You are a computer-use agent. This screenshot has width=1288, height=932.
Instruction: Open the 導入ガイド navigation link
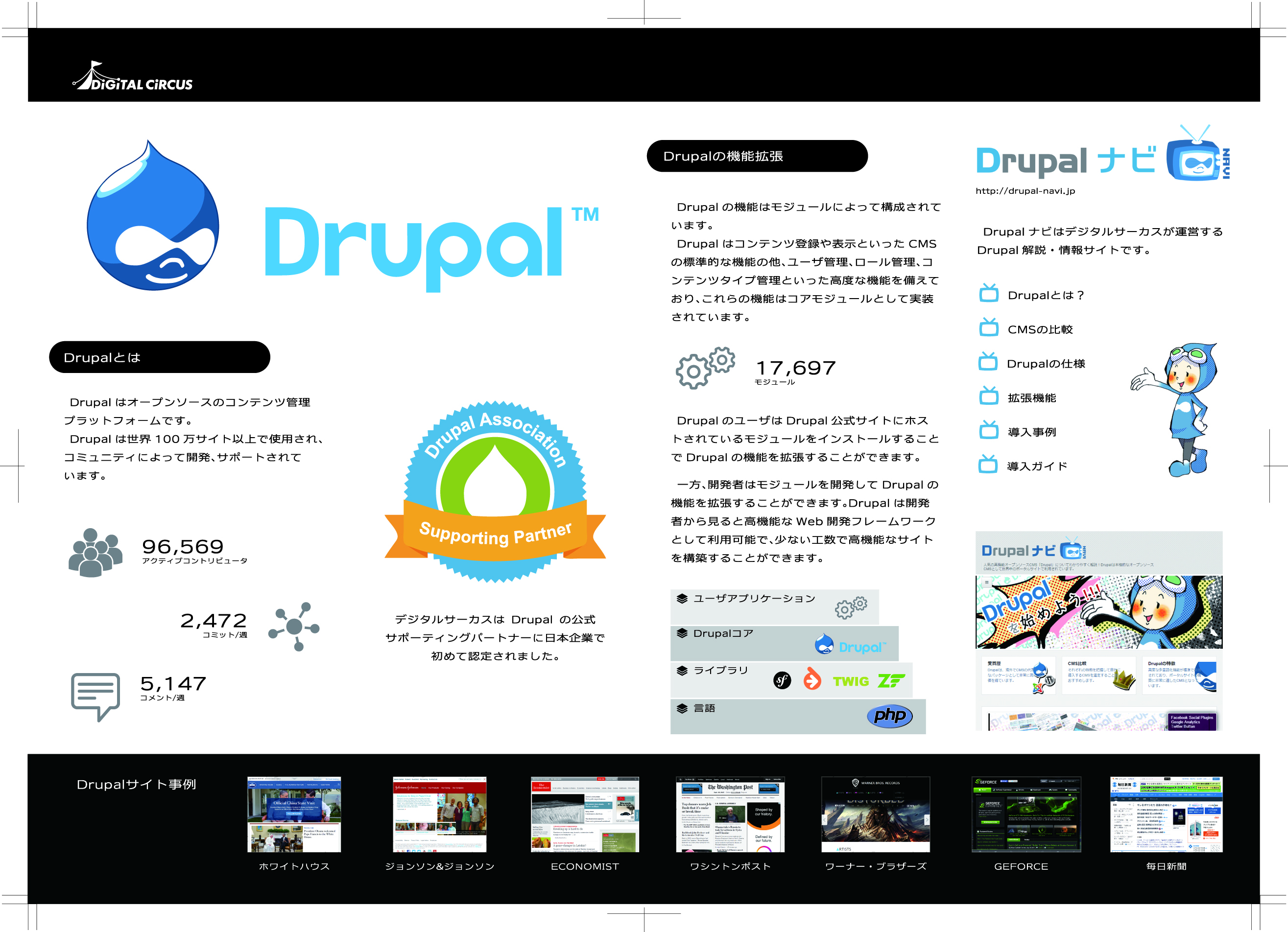pos(1037,466)
